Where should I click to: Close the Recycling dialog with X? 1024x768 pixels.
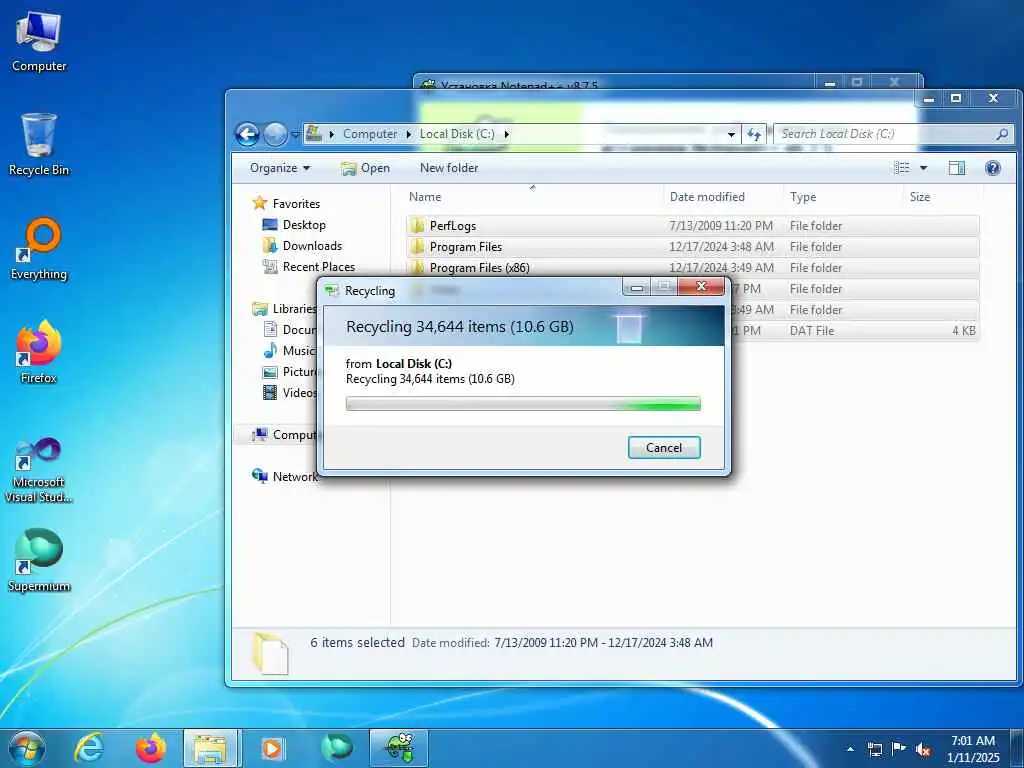click(x=701, y=286)
